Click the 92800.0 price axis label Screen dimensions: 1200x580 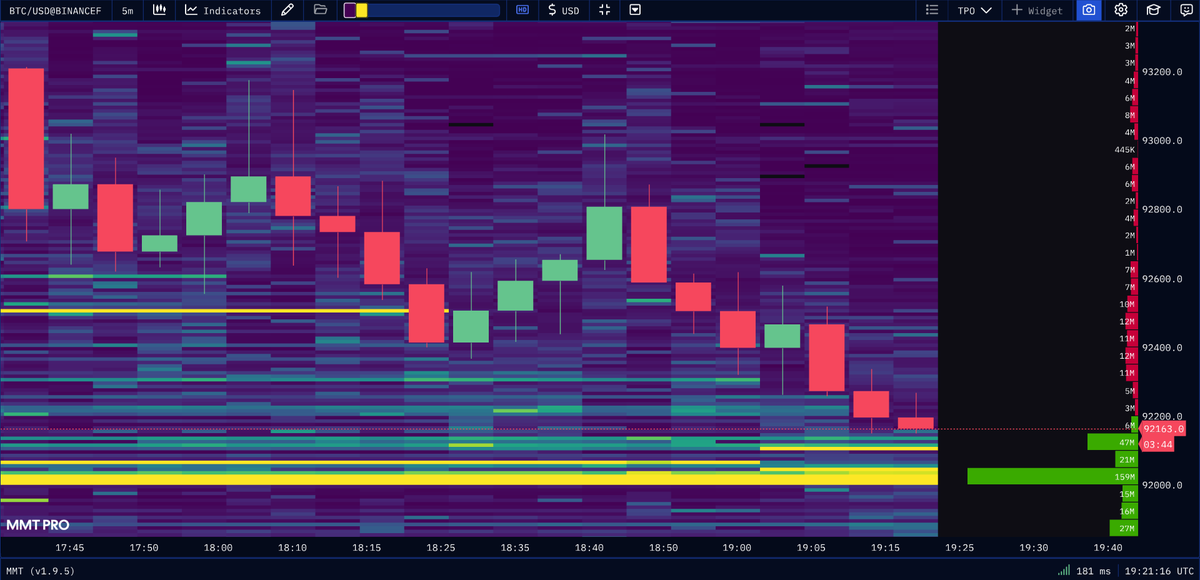tap(1163, 210)
